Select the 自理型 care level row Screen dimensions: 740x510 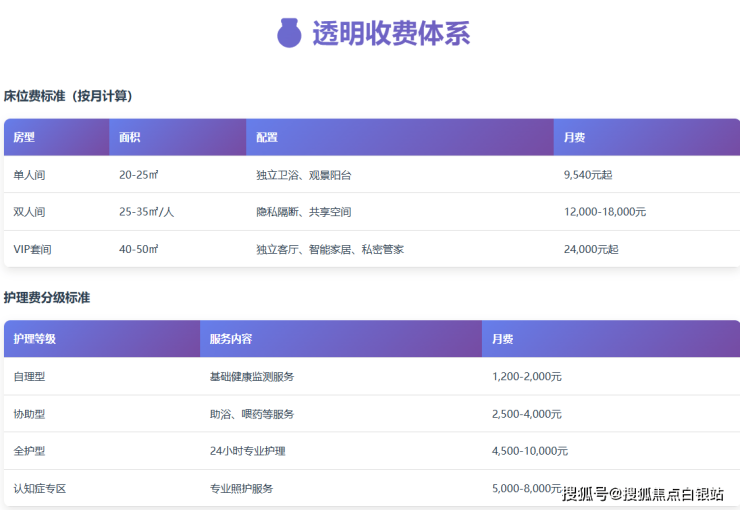coord(29,377)
